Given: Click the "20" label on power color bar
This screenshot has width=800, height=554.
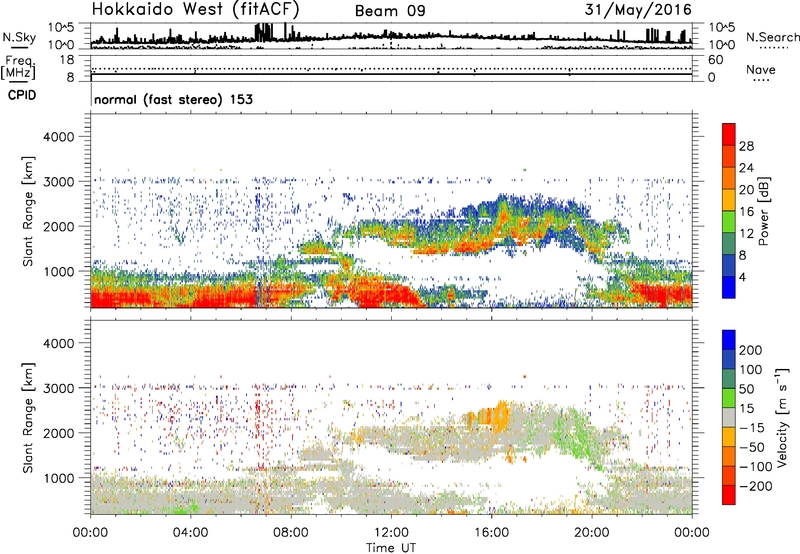Looking at the screenshot, I should (746, 190).
